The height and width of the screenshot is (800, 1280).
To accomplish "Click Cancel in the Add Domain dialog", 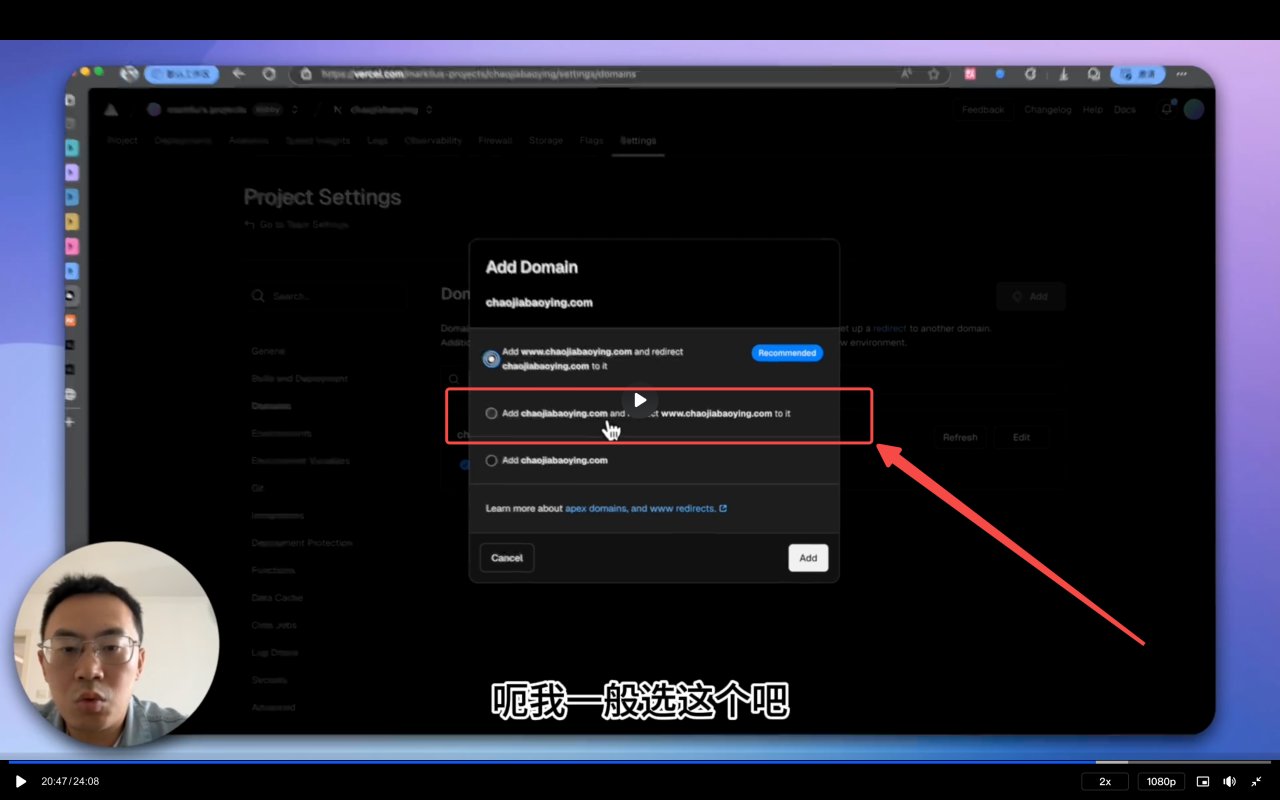I will coord(507,558).
